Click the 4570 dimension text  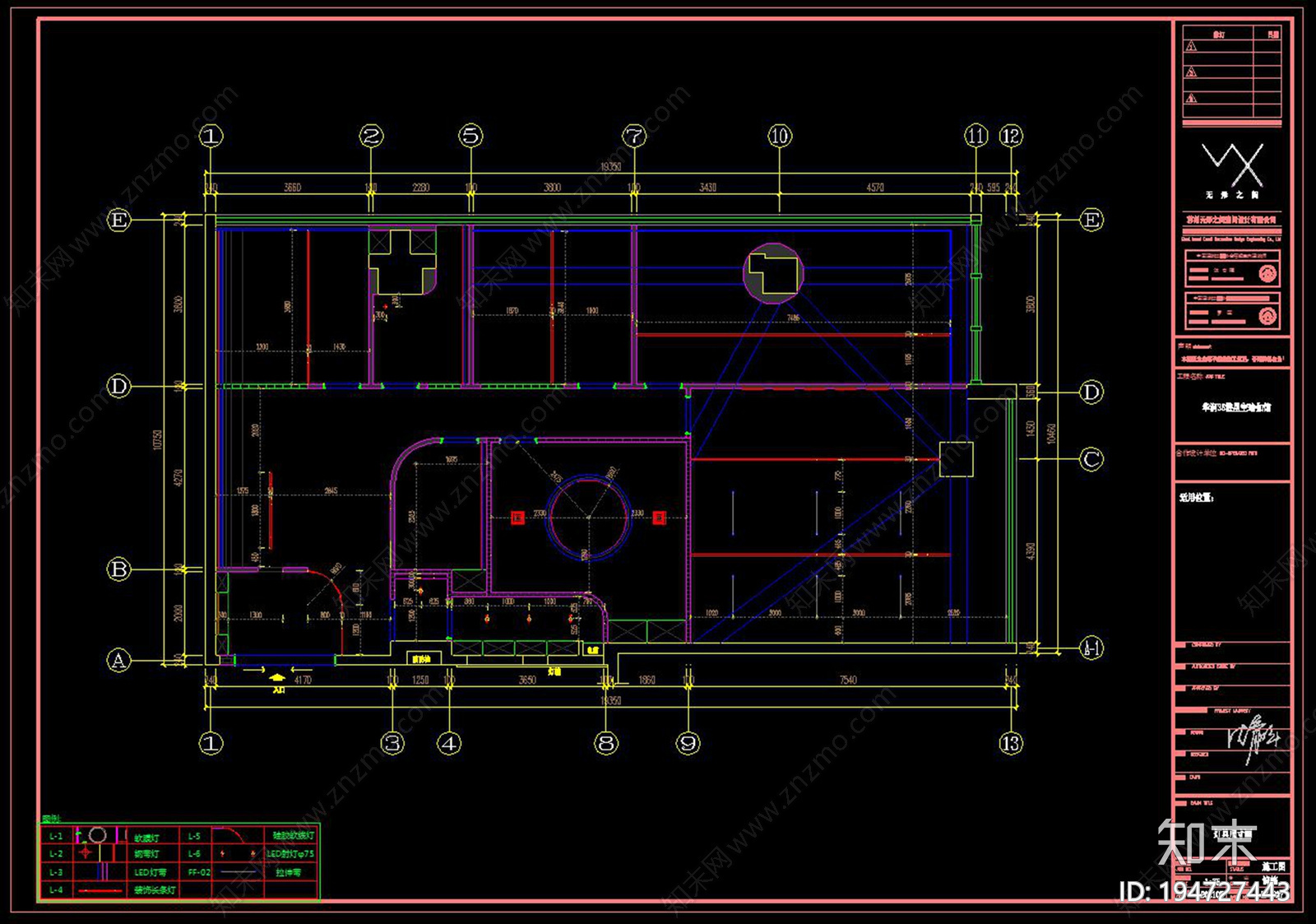point(876,188)
